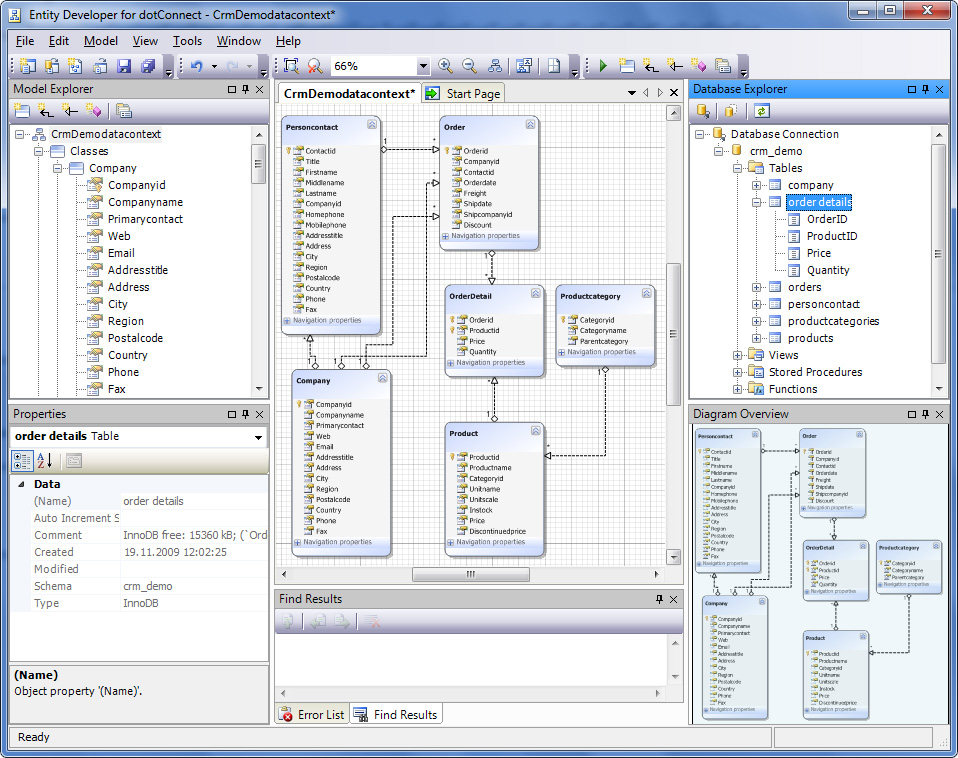This screenshot has height=758, width=958.
Task: Collapse the Productcategory entity box chevron
Action: coord(646,293)
